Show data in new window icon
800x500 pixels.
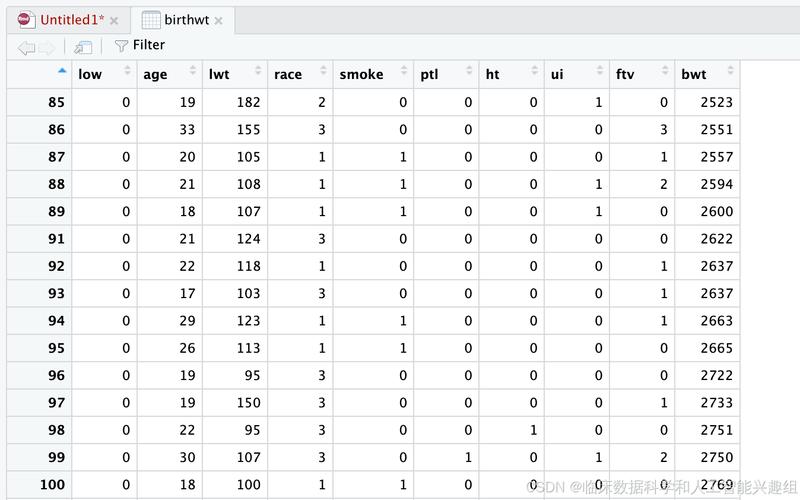[83, 46]
